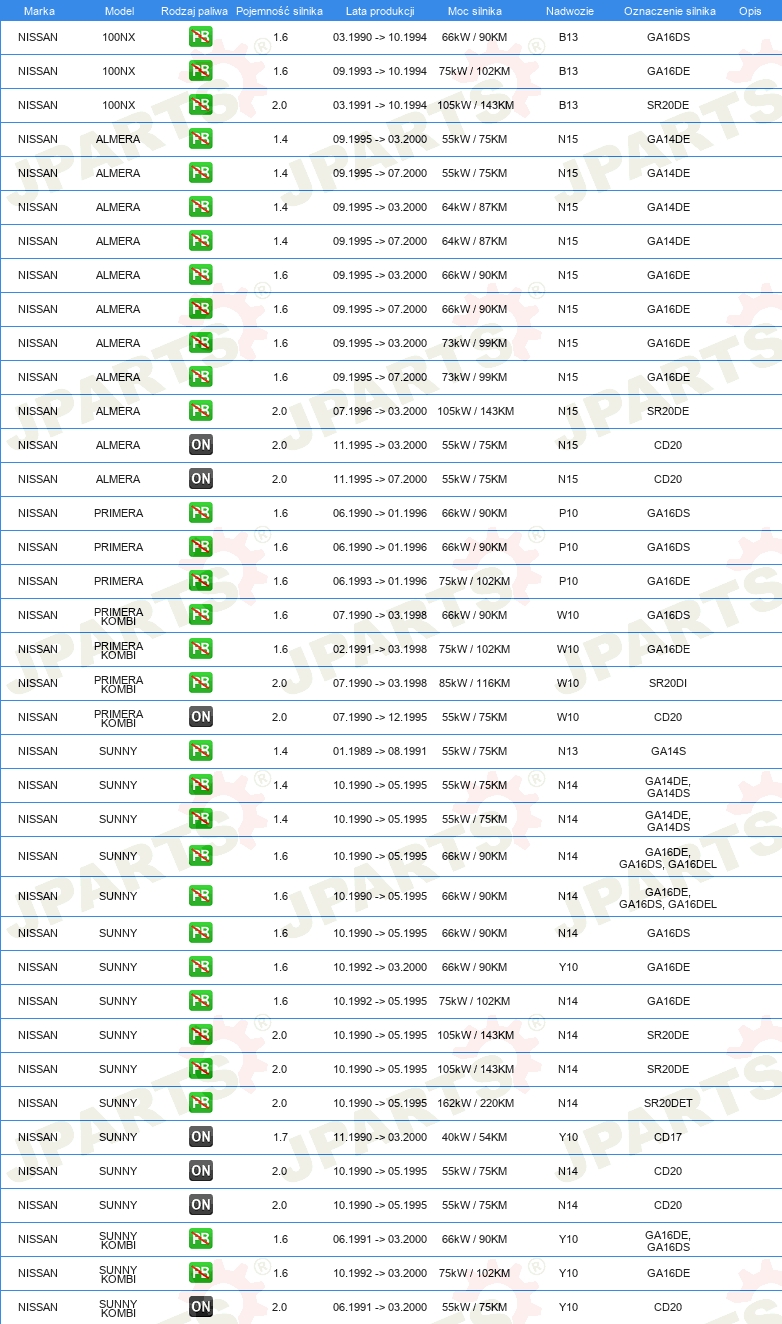
Task: Click production years 07.1996 -> 03.2000
Action: tap(380, 411)
